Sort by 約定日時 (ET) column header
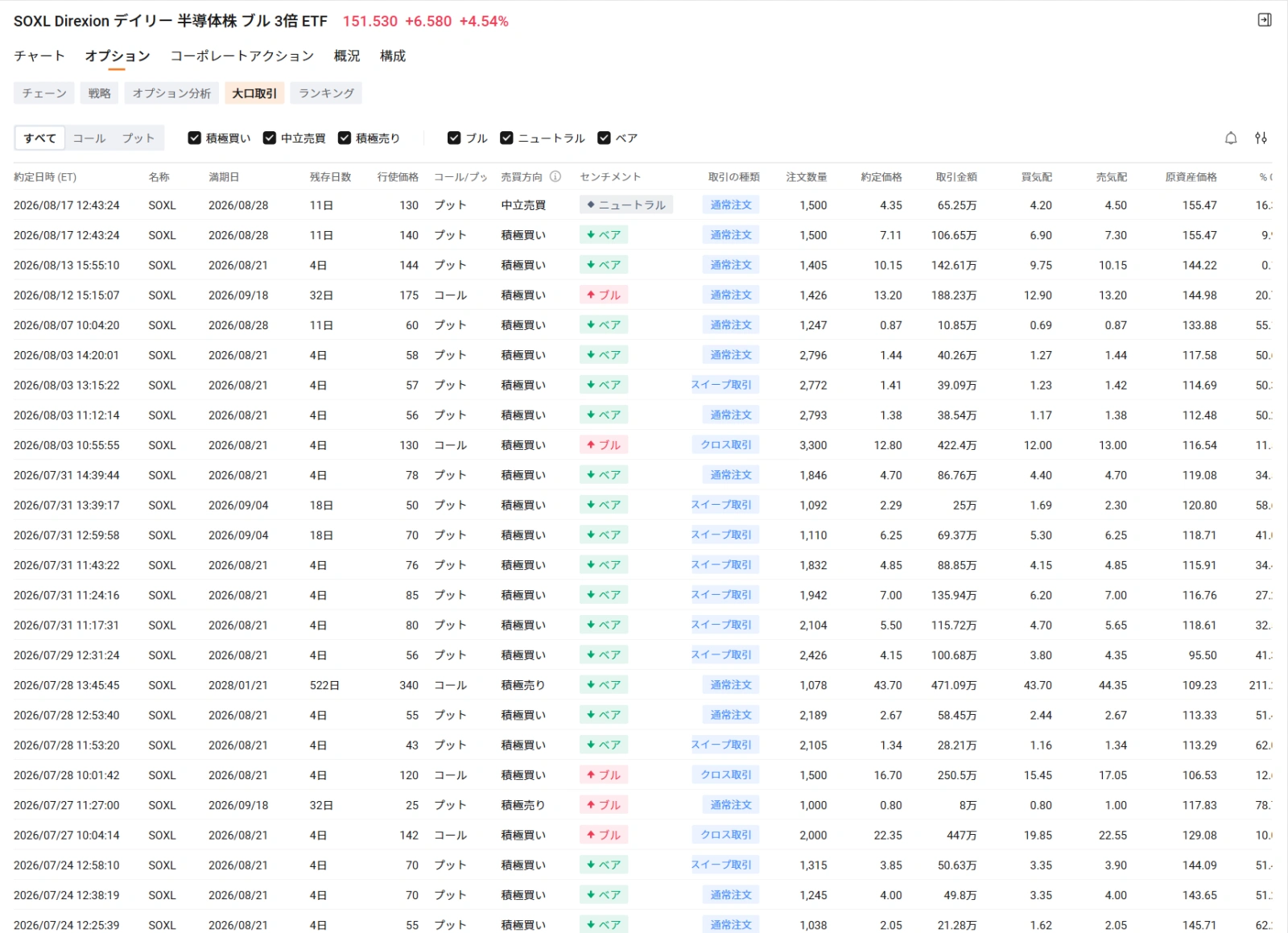1288x933 pixels. point(45,177)
